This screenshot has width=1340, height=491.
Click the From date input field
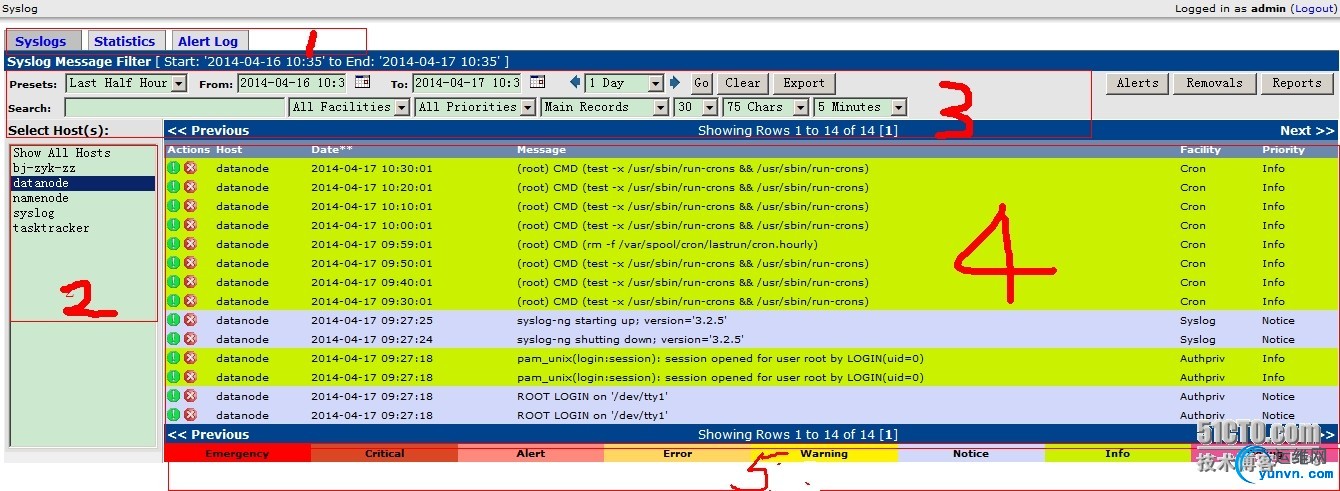(293, 83)
